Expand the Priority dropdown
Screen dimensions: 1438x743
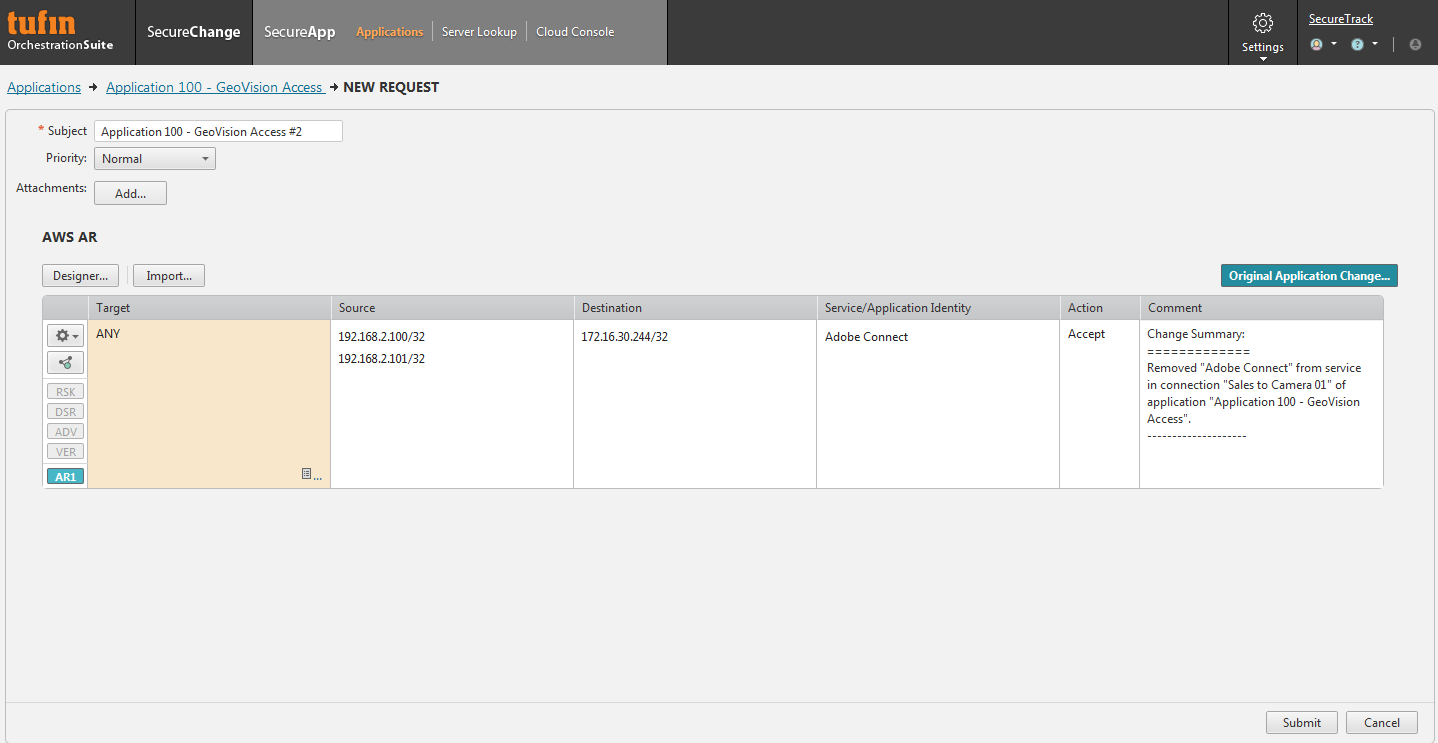coord(155,159)
